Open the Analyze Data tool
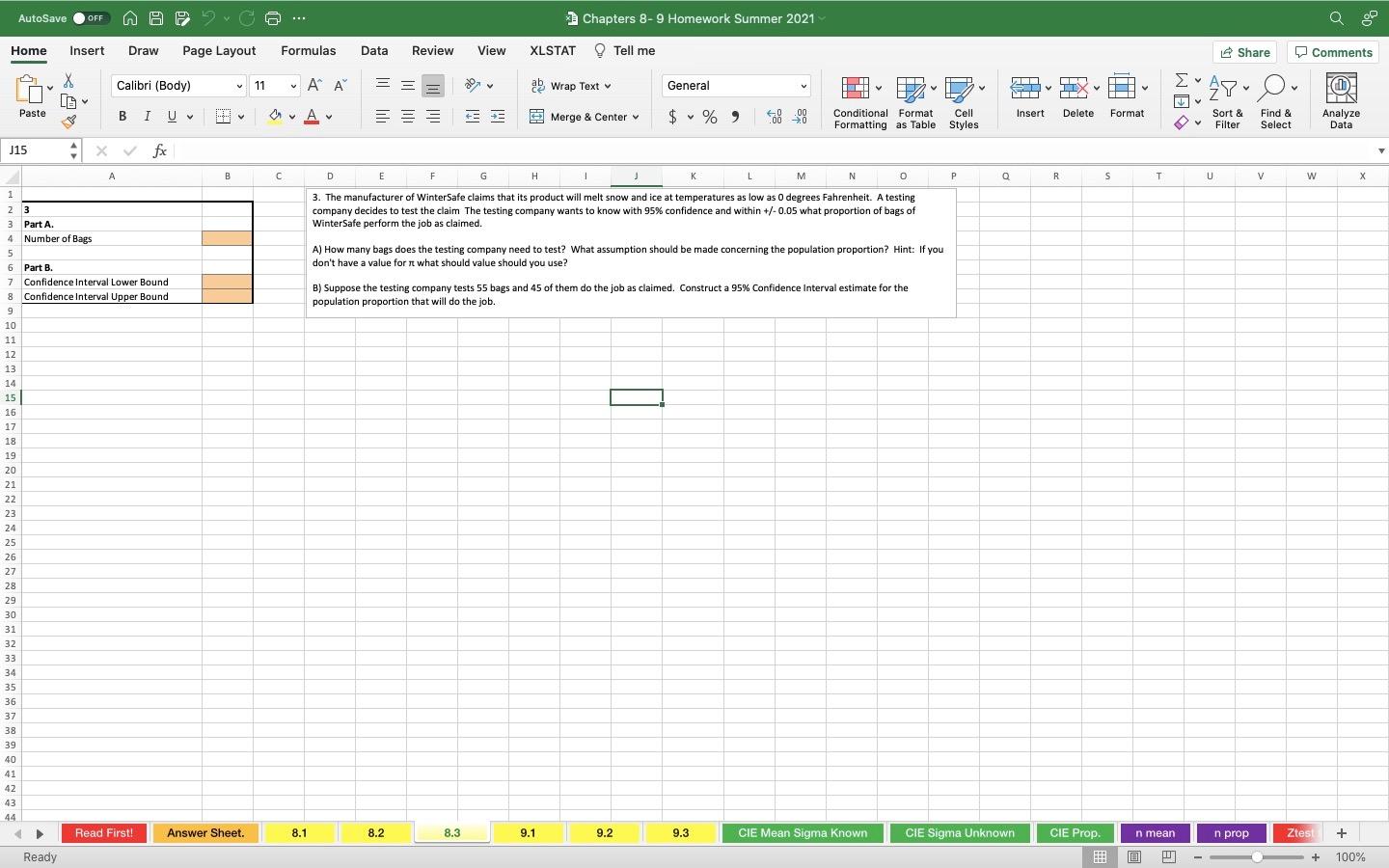The width and height of the screenshot is (1389, 868). pos(1341,99)
